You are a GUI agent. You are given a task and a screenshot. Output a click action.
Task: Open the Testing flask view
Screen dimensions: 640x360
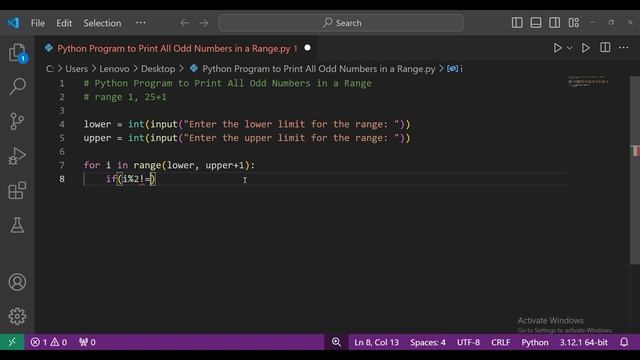click(x=17, y=225)
